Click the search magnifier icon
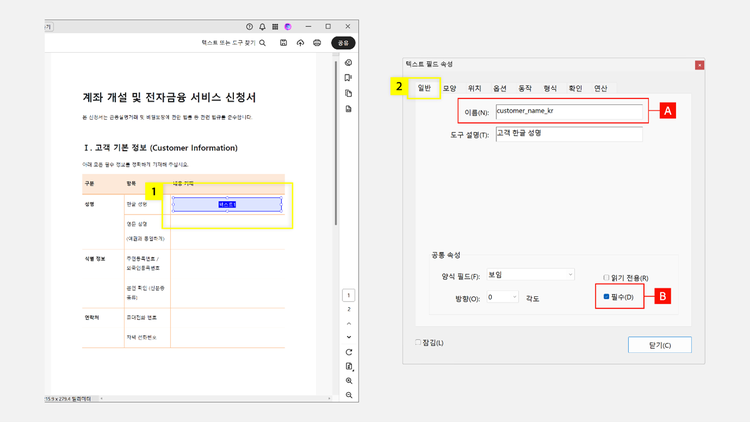Image resolution: width=750 pixels, height=422 pixels. point(263,43)
